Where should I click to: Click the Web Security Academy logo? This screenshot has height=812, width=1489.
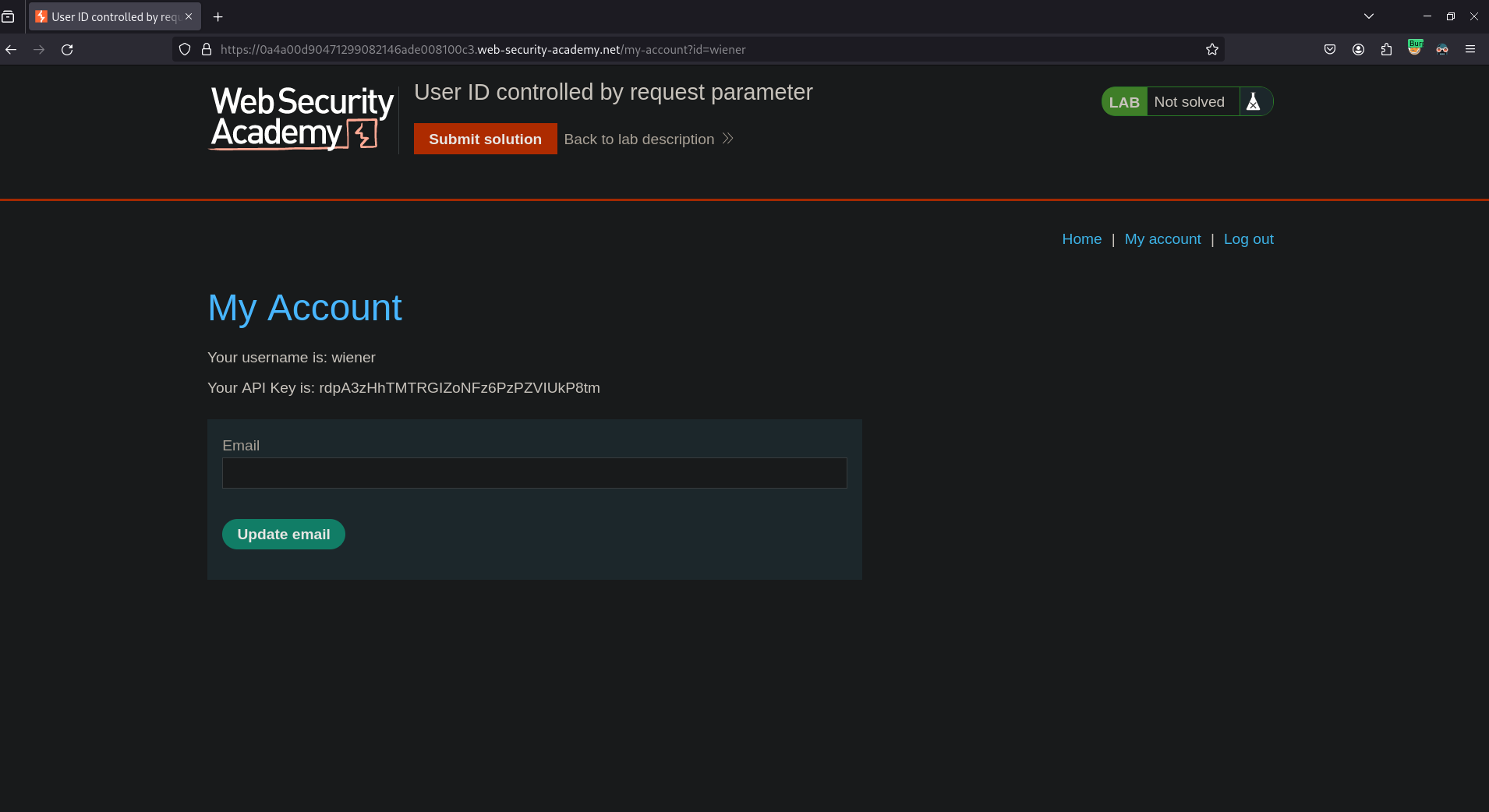coord(300,118)
